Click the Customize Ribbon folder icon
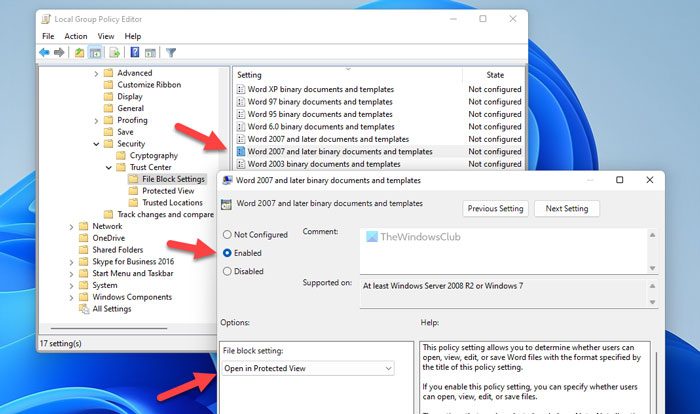The width and height of the screenshot is (700, 414). [x=108, y=84]
